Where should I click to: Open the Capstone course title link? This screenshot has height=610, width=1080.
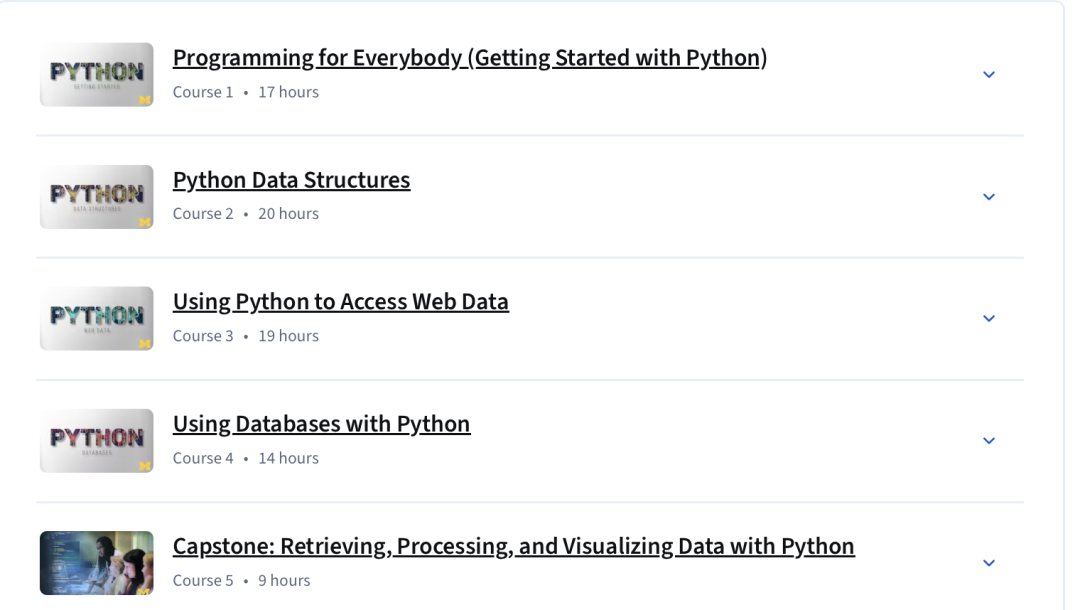513,546
